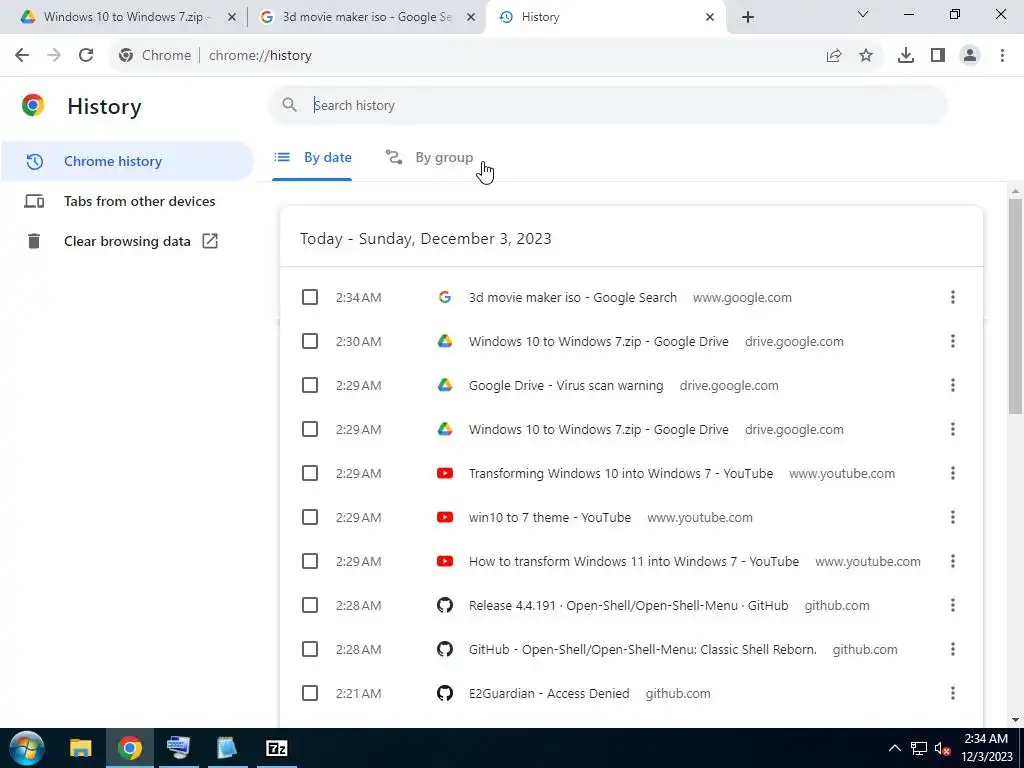Check the Release 4.4.191 Open-Shell entry
1024x768 pixels.
[x=310, y=605]
